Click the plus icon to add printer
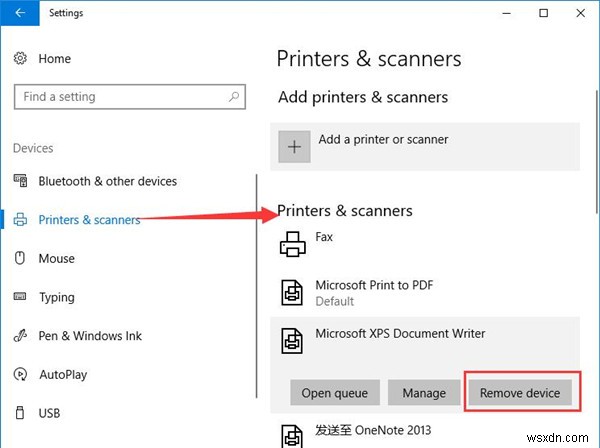This screenshot has height=448, width=600. pyautogui.click(x=294, y=147)
